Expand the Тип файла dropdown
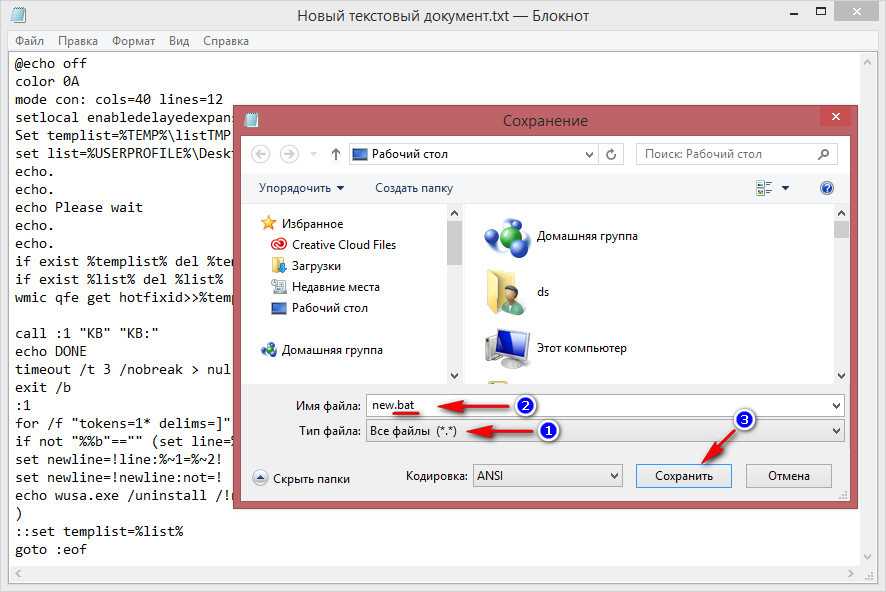Viewport: 886px width, 592px height. coord(605,430)
